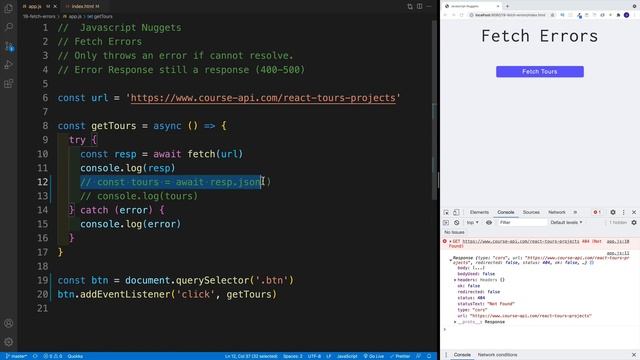Click the red error count badge

point(597,212)
